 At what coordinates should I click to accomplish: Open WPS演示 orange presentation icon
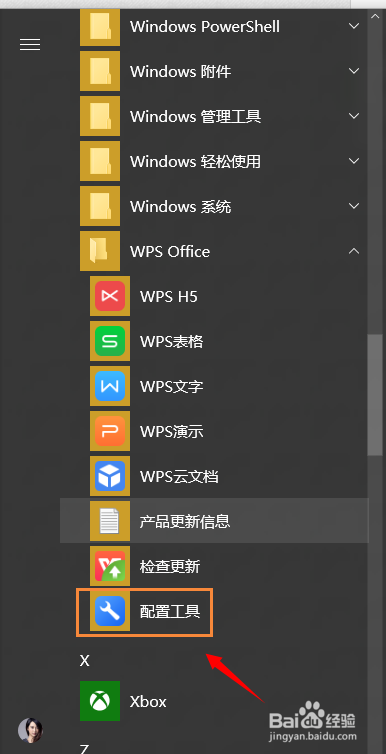click(x=110, y=431)
